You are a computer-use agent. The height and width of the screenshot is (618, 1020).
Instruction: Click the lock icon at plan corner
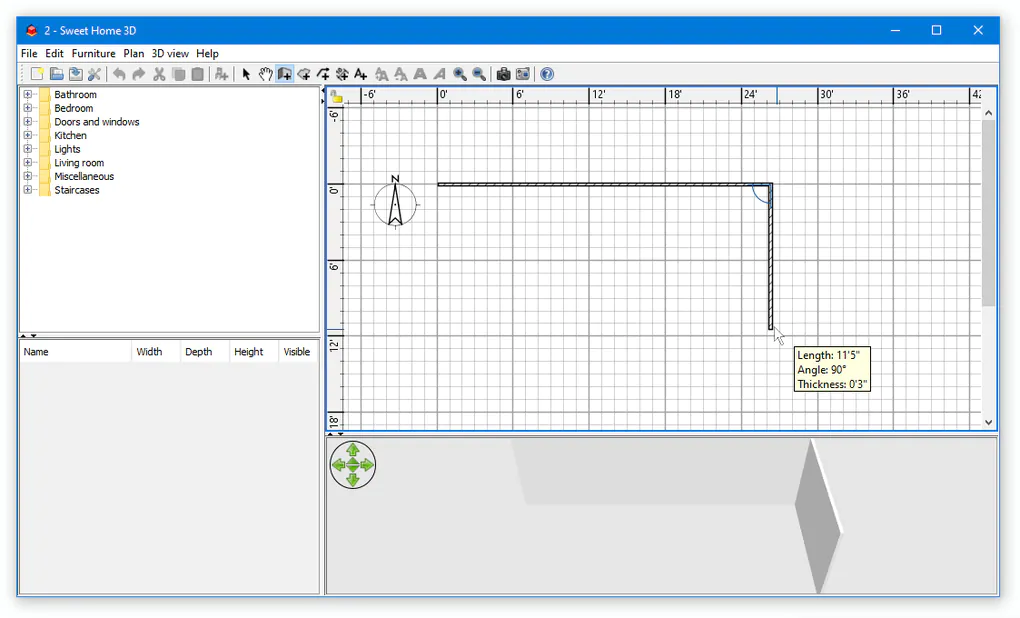(336, 97)
